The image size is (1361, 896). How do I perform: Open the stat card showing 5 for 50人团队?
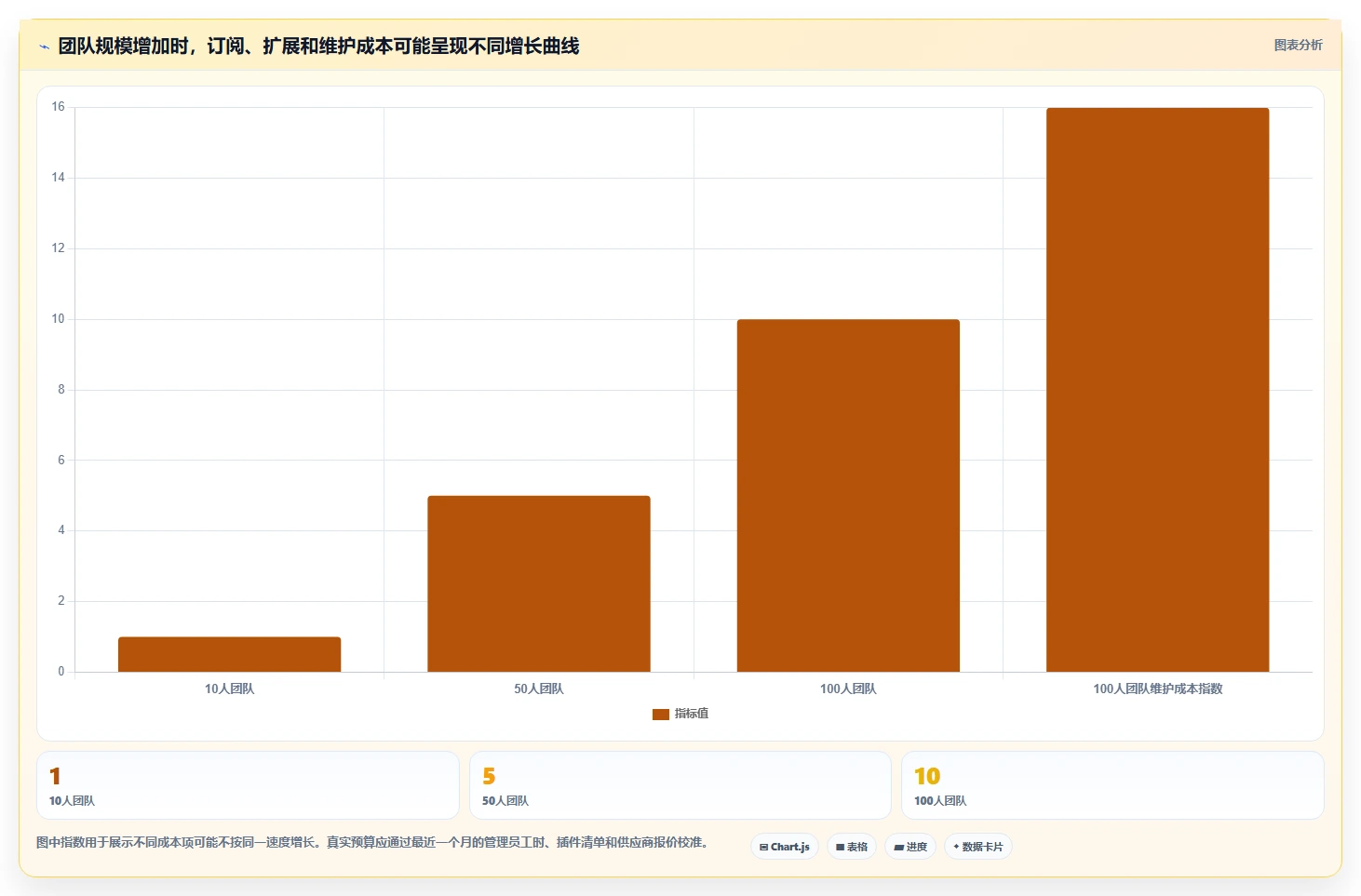coord(680,785)
